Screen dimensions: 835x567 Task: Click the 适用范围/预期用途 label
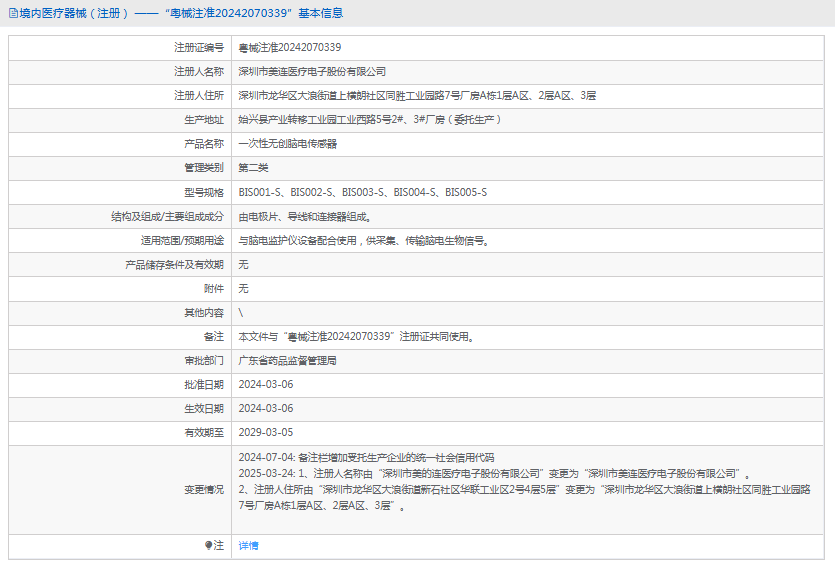[x=182, y=241]
